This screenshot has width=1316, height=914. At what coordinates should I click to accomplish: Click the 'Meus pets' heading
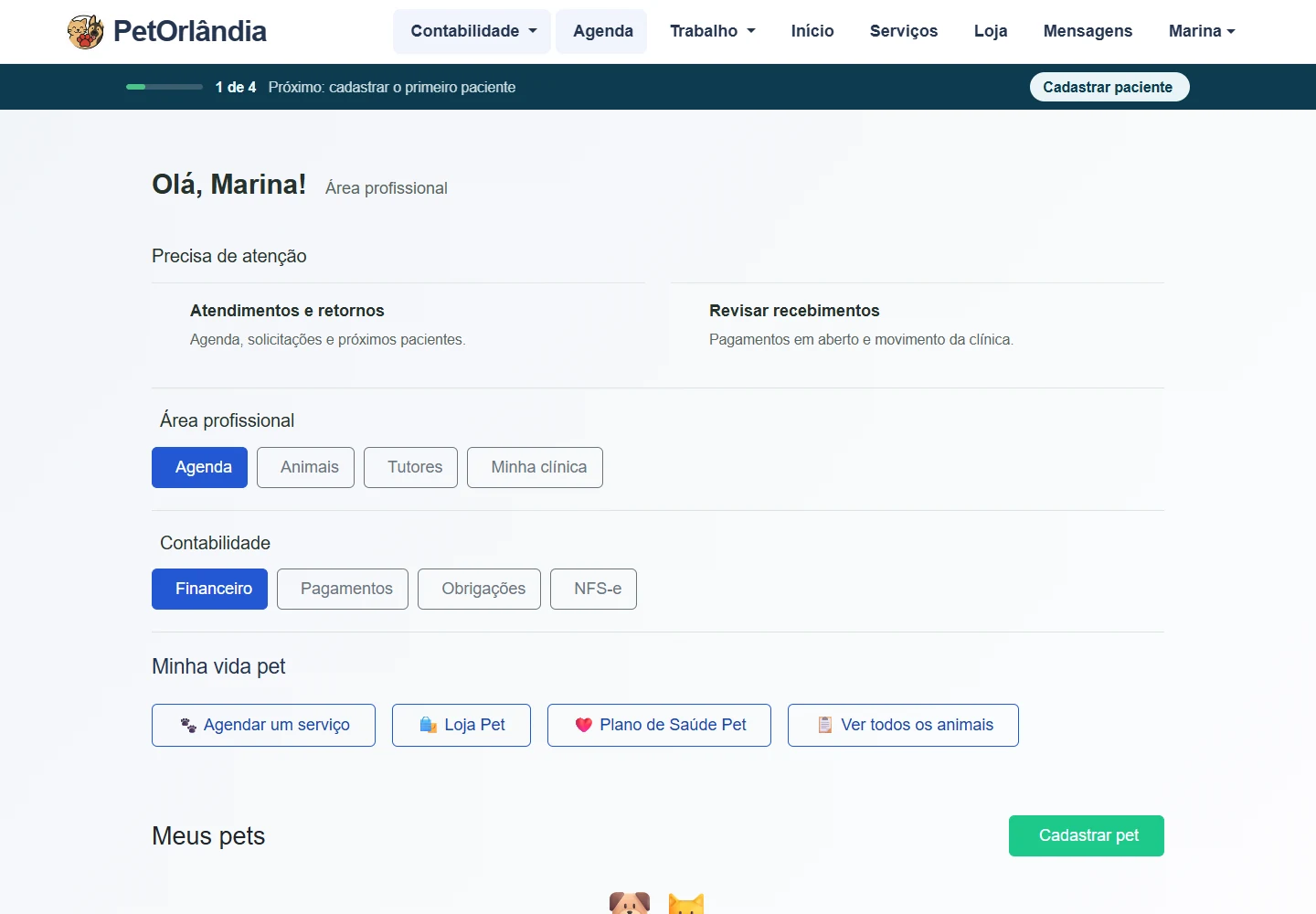[x=208, y=836]
